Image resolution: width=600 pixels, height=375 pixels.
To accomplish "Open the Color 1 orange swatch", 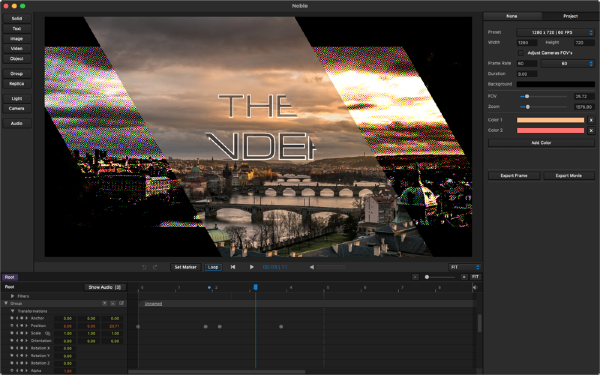I will (550, 120).
